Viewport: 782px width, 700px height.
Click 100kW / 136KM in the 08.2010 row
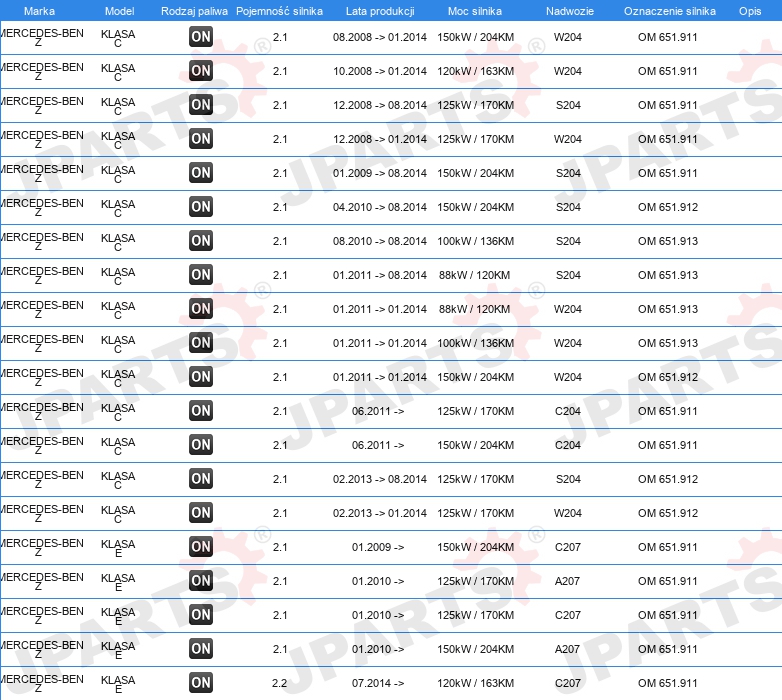(475, 241)
